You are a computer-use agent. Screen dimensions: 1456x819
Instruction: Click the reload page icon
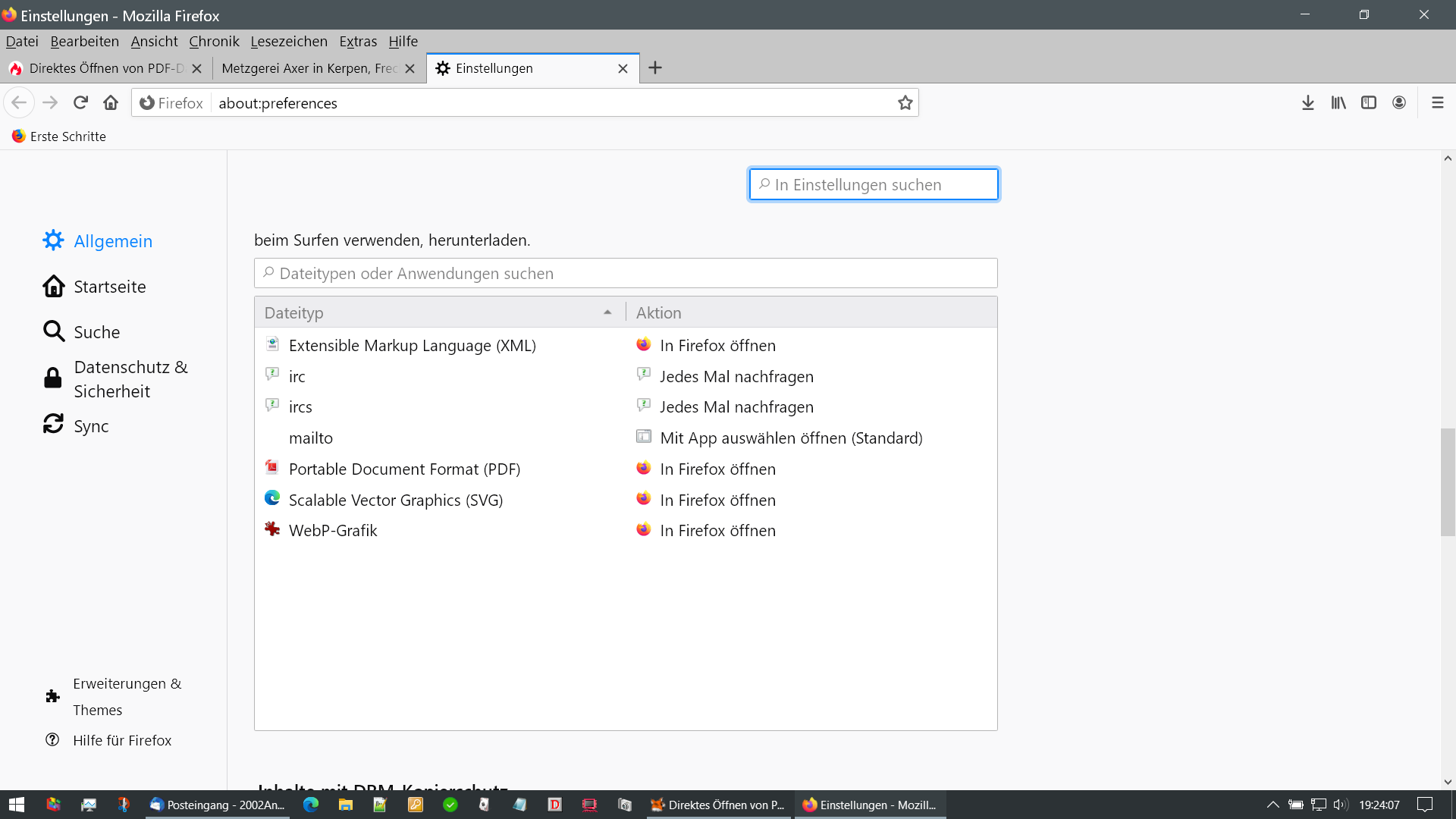click(80, 102)
